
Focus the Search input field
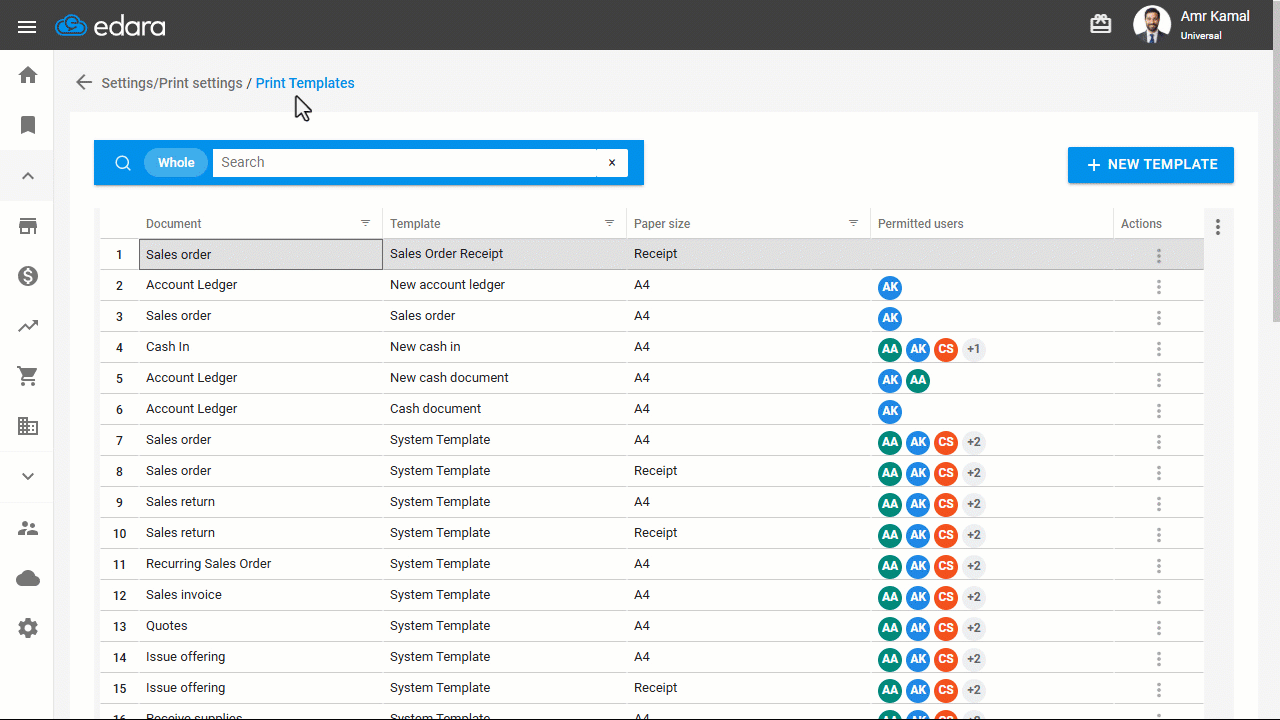pyautogui.click(x=405, y=163)
